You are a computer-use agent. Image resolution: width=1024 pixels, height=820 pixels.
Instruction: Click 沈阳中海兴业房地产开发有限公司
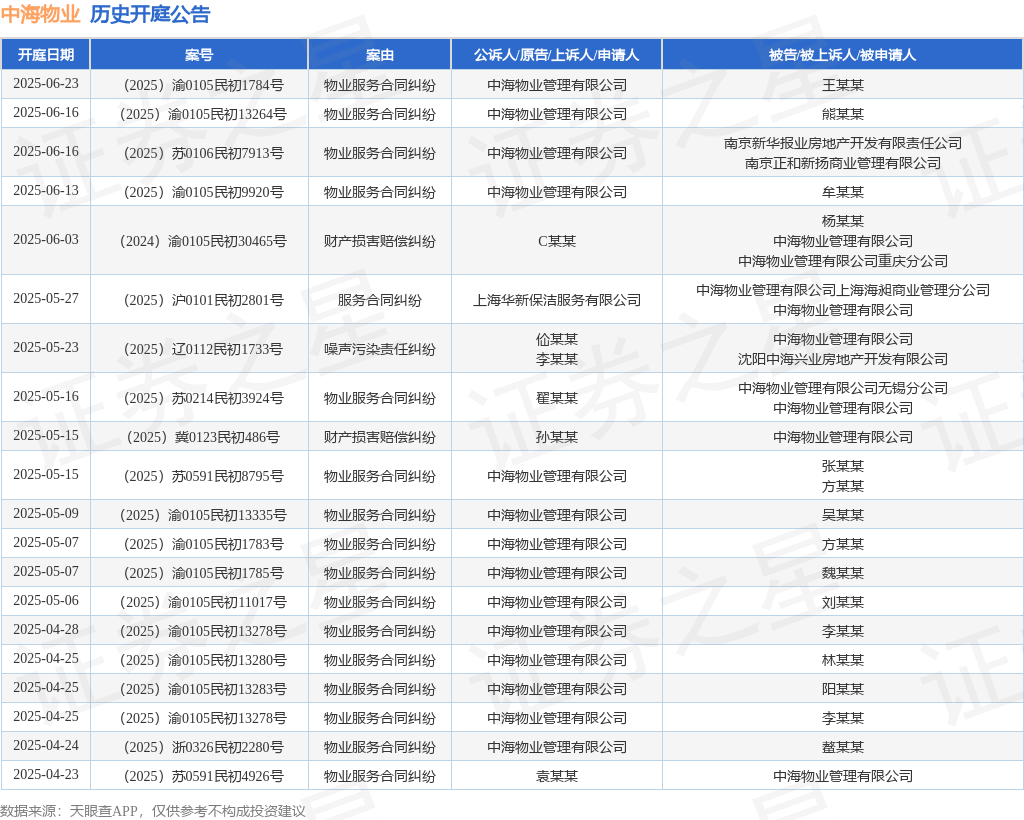(x=842, y=359)
